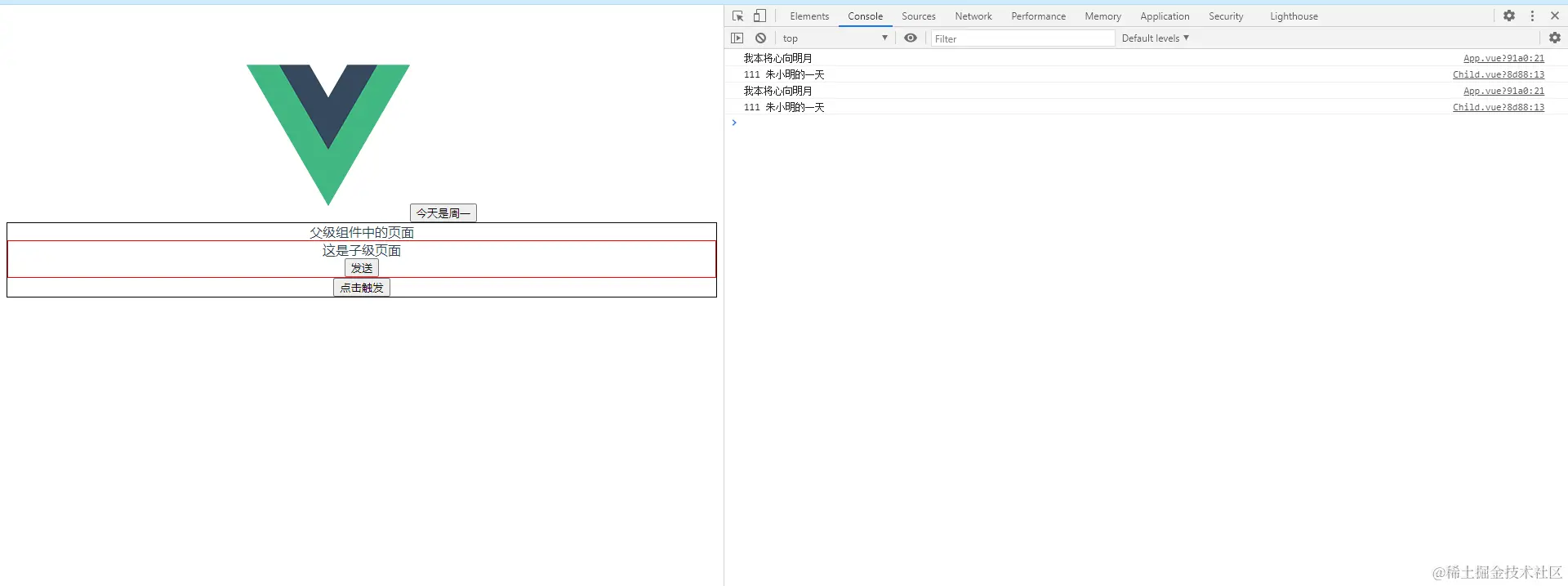Screen dimensions: 1568x586
Task: Expand the Default levels dropdown
Action: click(1155, 38)
